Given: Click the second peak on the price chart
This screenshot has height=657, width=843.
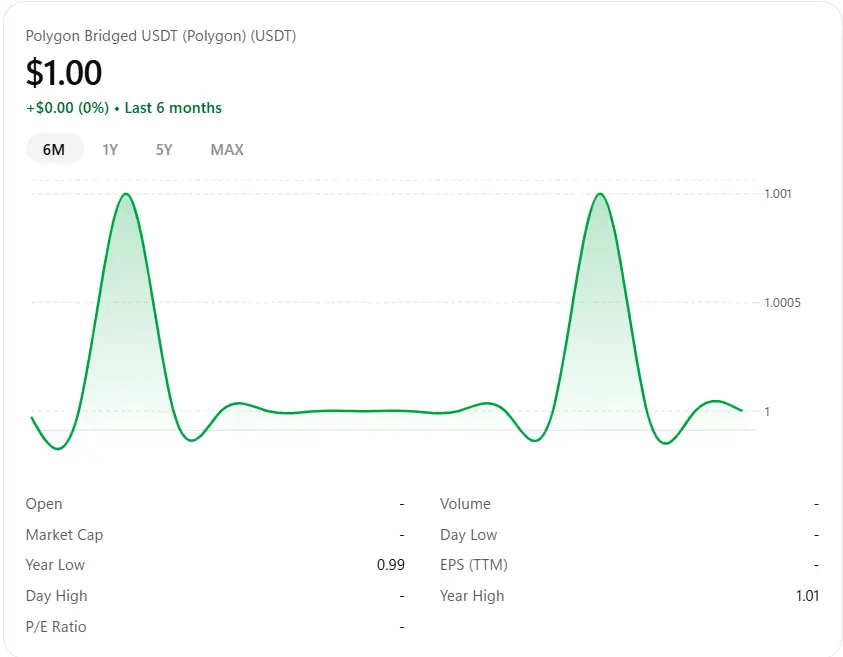Looking at the screenshot, I should (600, 194).
